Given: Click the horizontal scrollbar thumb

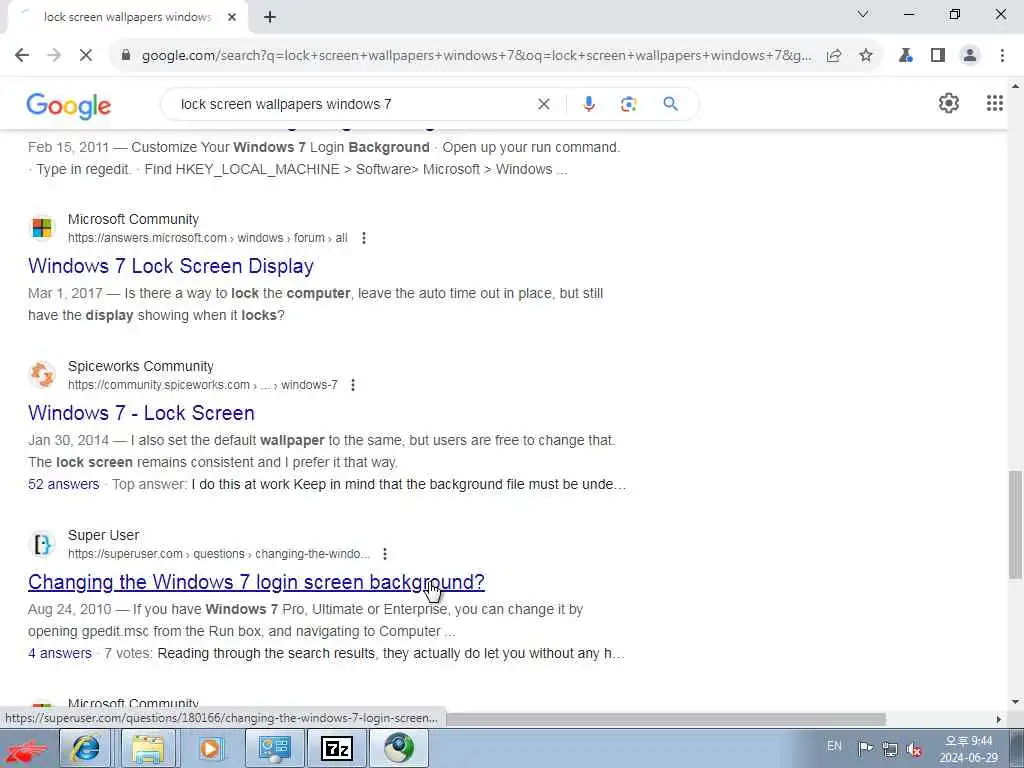Looking at the screenshot, I should click(x=665, y=718).
